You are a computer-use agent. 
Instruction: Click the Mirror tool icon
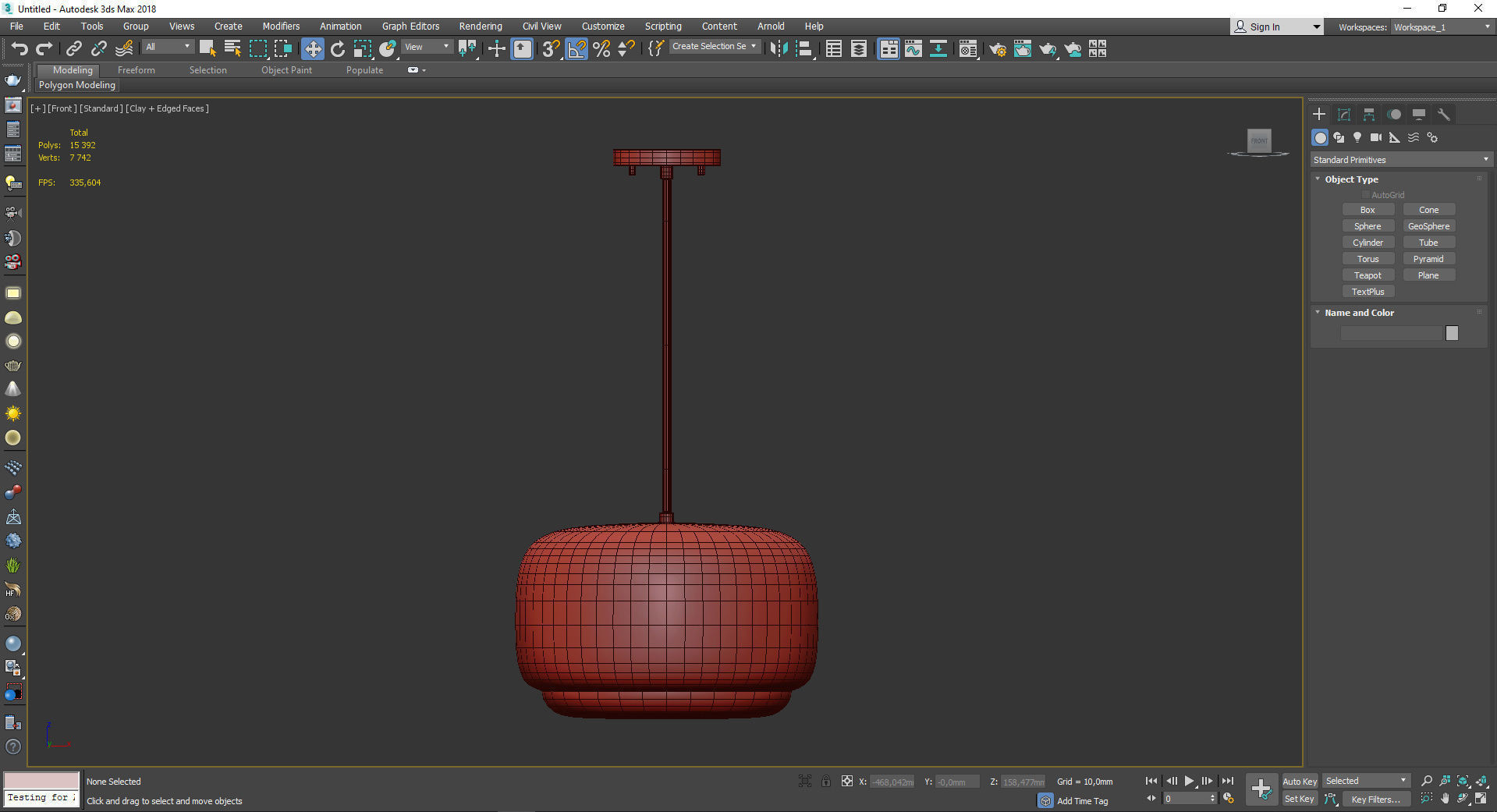pyautogui.click(x=778, y=49)
